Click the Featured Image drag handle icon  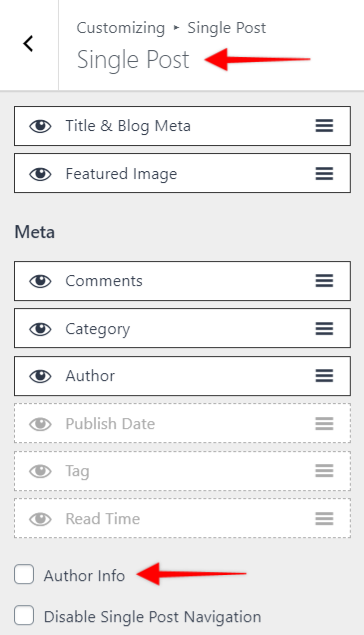tap(324, 174)
